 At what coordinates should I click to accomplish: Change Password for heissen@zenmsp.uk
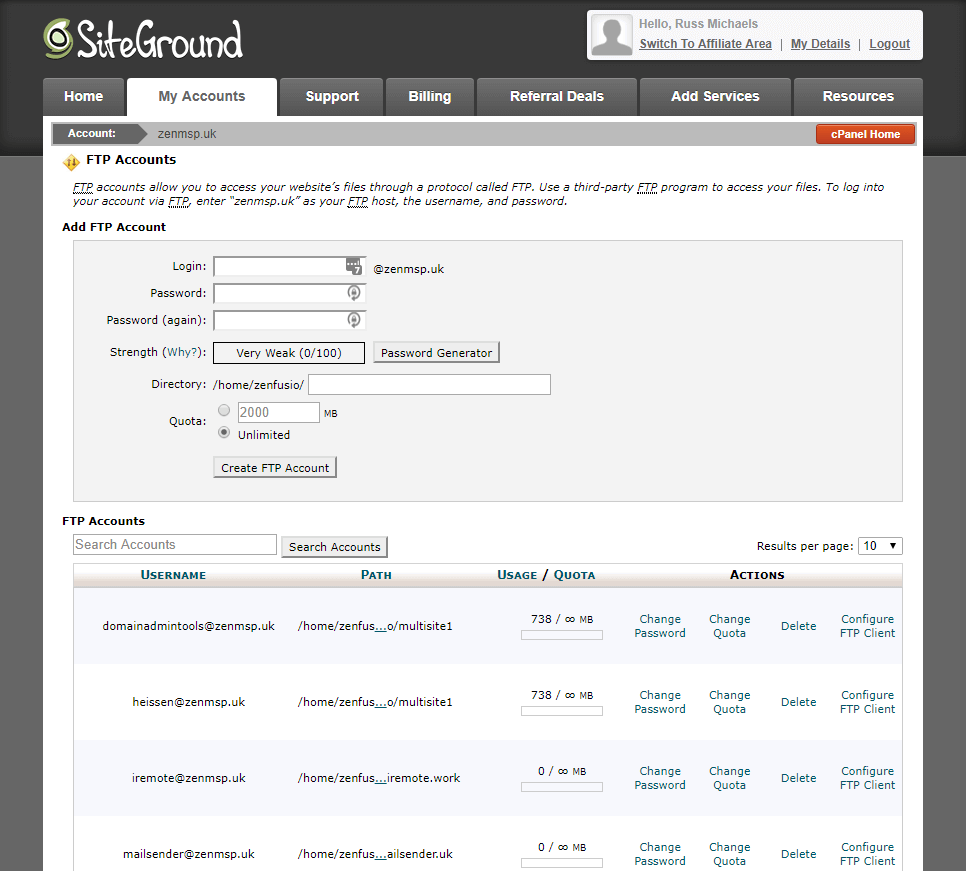660,702
